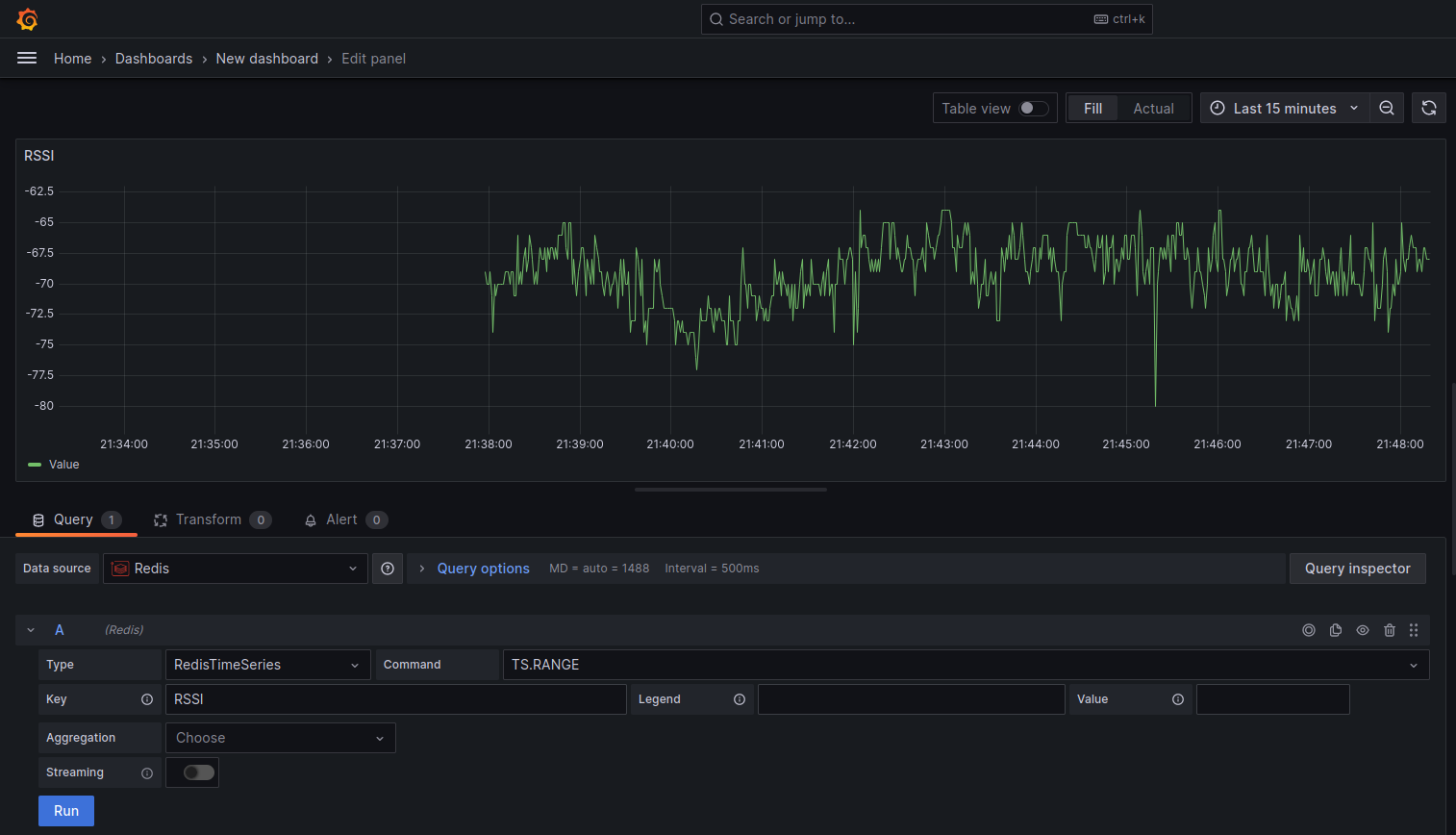Open the Last 15 minutes time picker

[1284, 108]
